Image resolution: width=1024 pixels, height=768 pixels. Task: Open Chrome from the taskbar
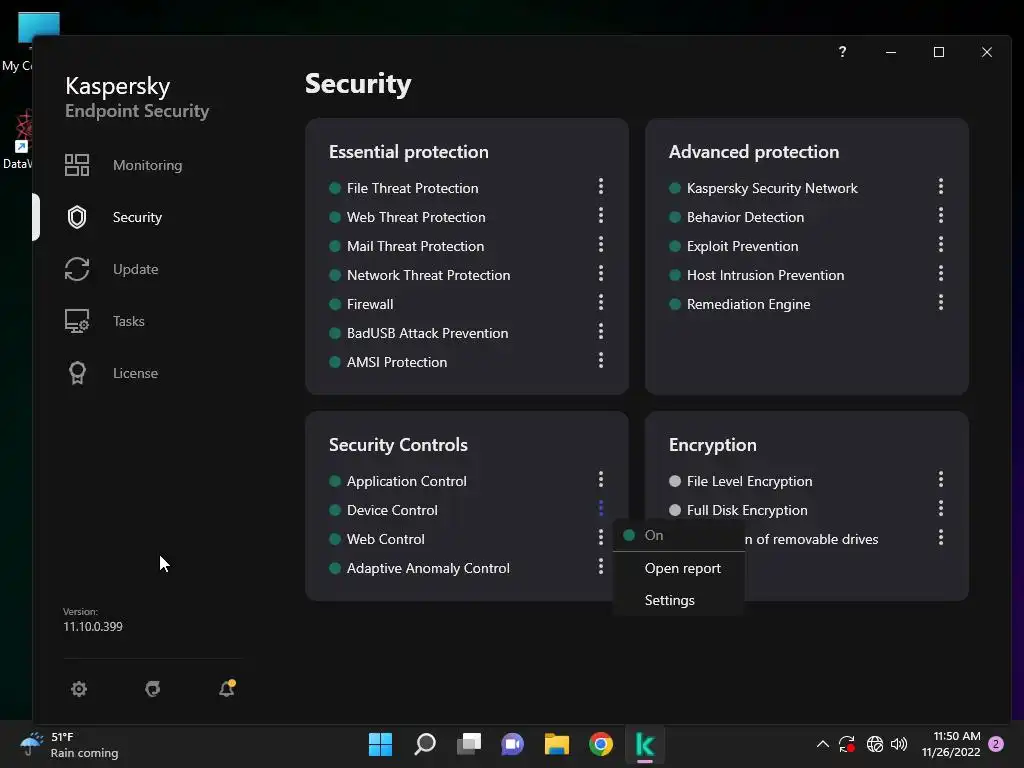pos(601,744)
